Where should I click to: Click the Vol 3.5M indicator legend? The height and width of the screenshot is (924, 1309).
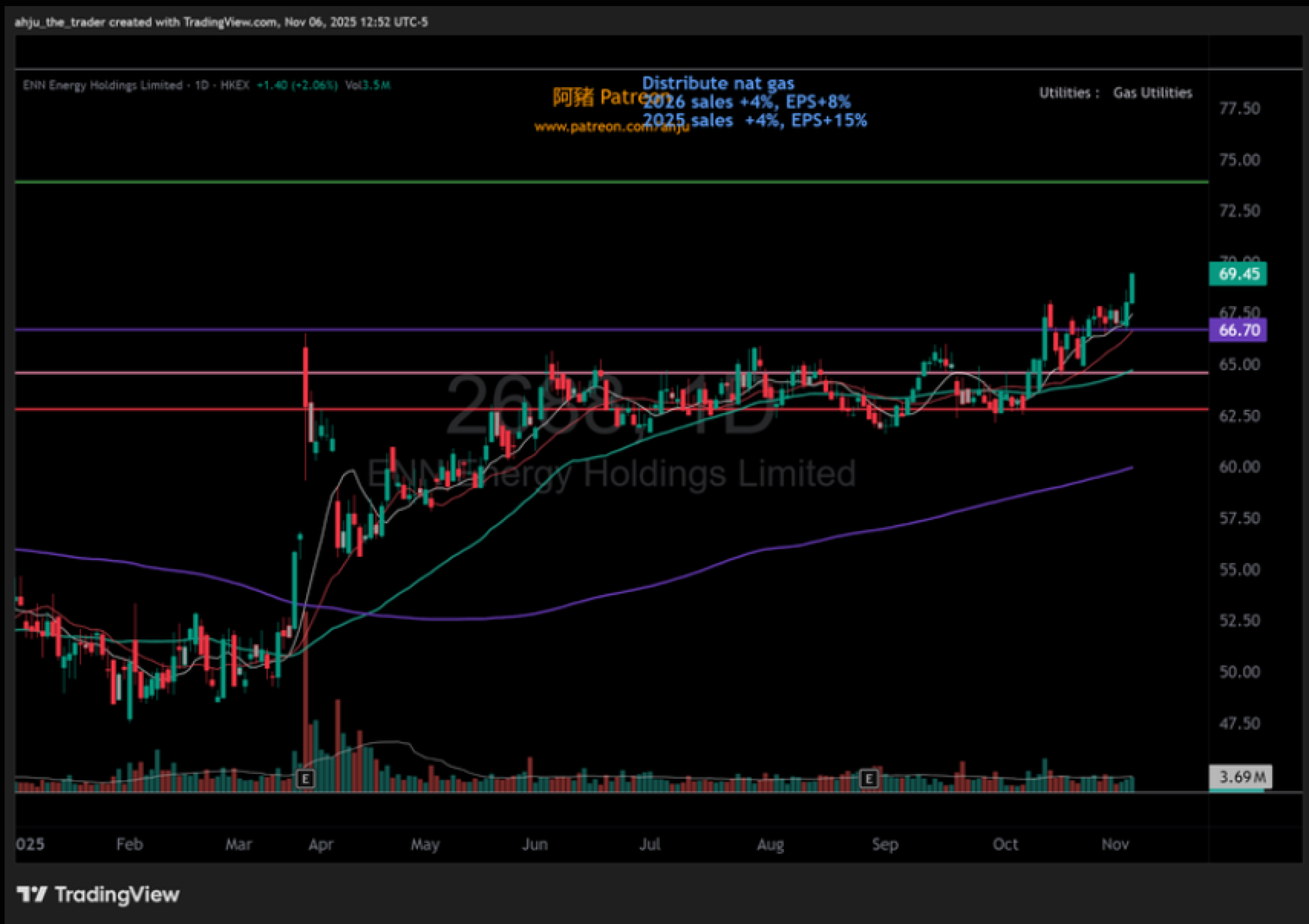click(367, 85)
